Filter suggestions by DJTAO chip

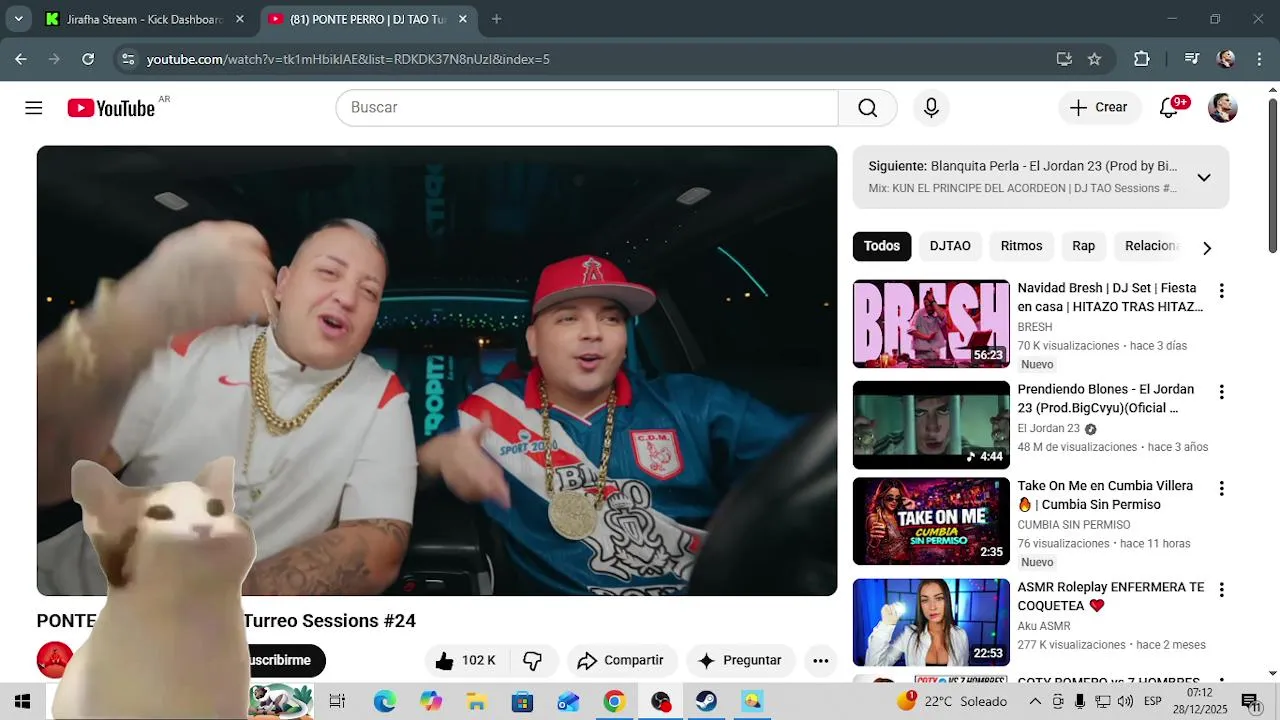(x=950, y=246)
